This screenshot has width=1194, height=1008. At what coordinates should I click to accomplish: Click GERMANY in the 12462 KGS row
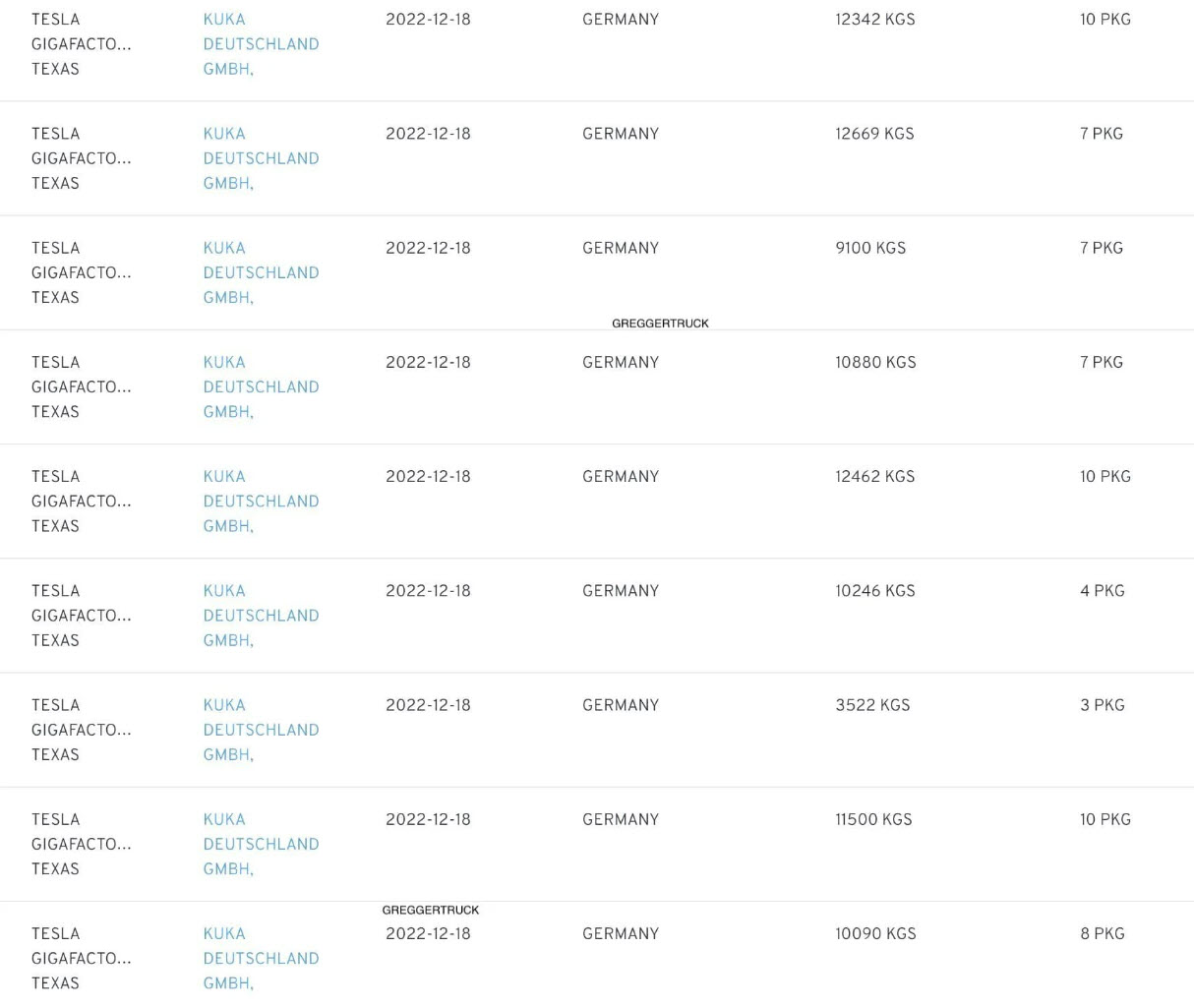[x=621, y=476]
